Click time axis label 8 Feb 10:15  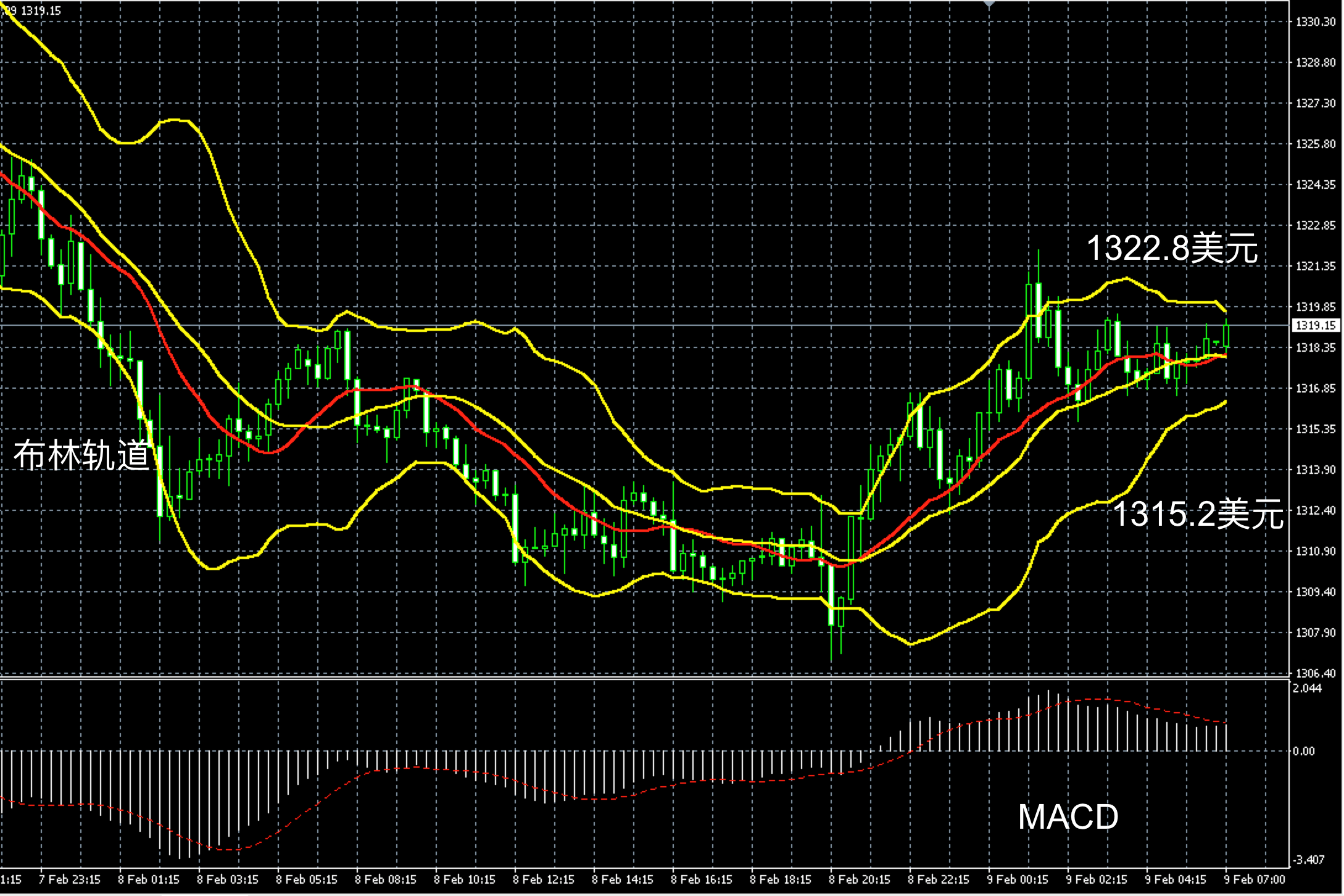point(465,879)
